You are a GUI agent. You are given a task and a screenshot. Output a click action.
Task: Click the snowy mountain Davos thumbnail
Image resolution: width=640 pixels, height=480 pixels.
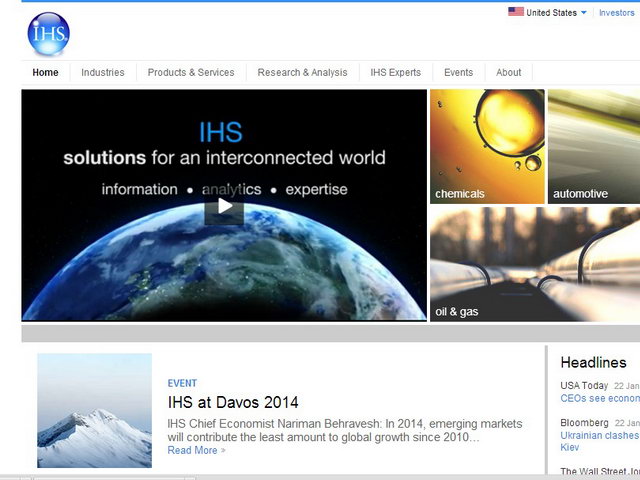[x=94, y=411]
